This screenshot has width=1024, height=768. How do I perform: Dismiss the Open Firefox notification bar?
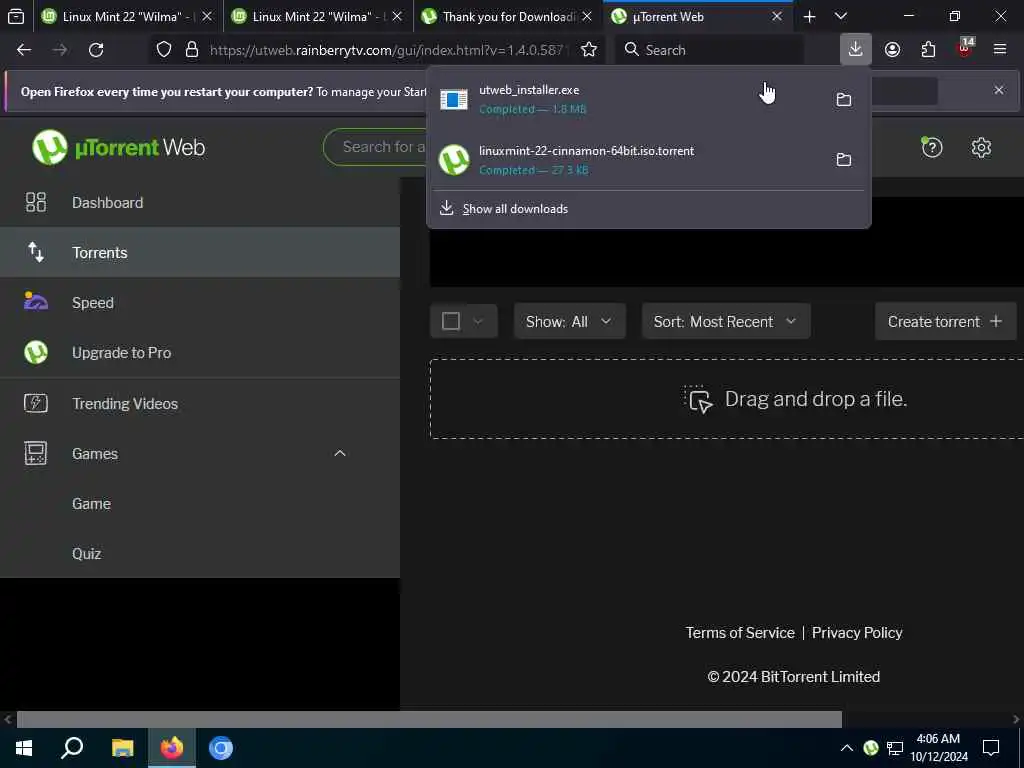999,90
